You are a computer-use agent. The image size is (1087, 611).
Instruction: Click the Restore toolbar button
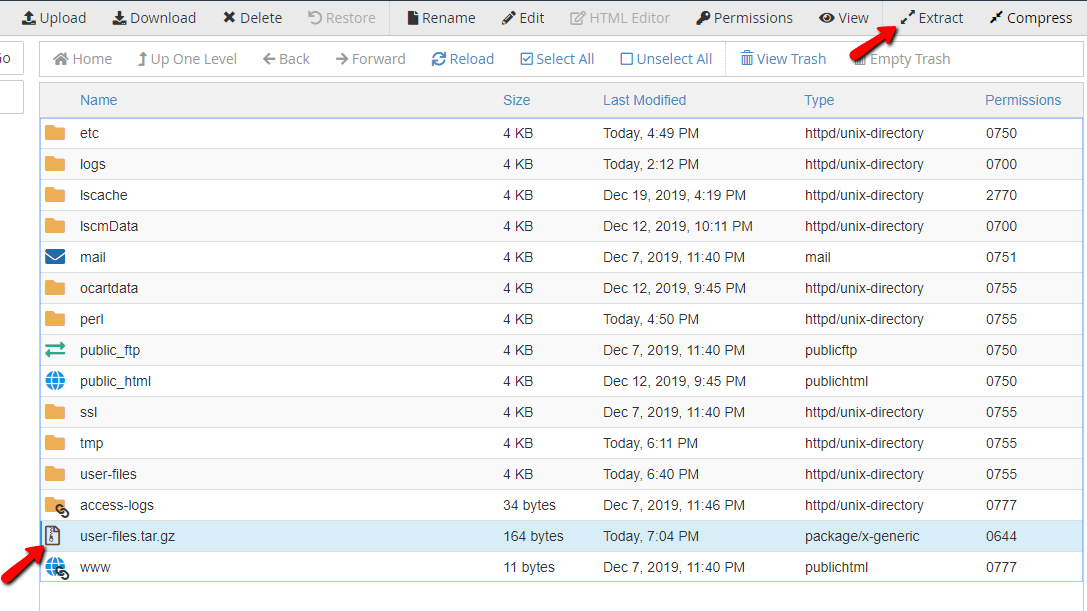click(x=342, y=18)
